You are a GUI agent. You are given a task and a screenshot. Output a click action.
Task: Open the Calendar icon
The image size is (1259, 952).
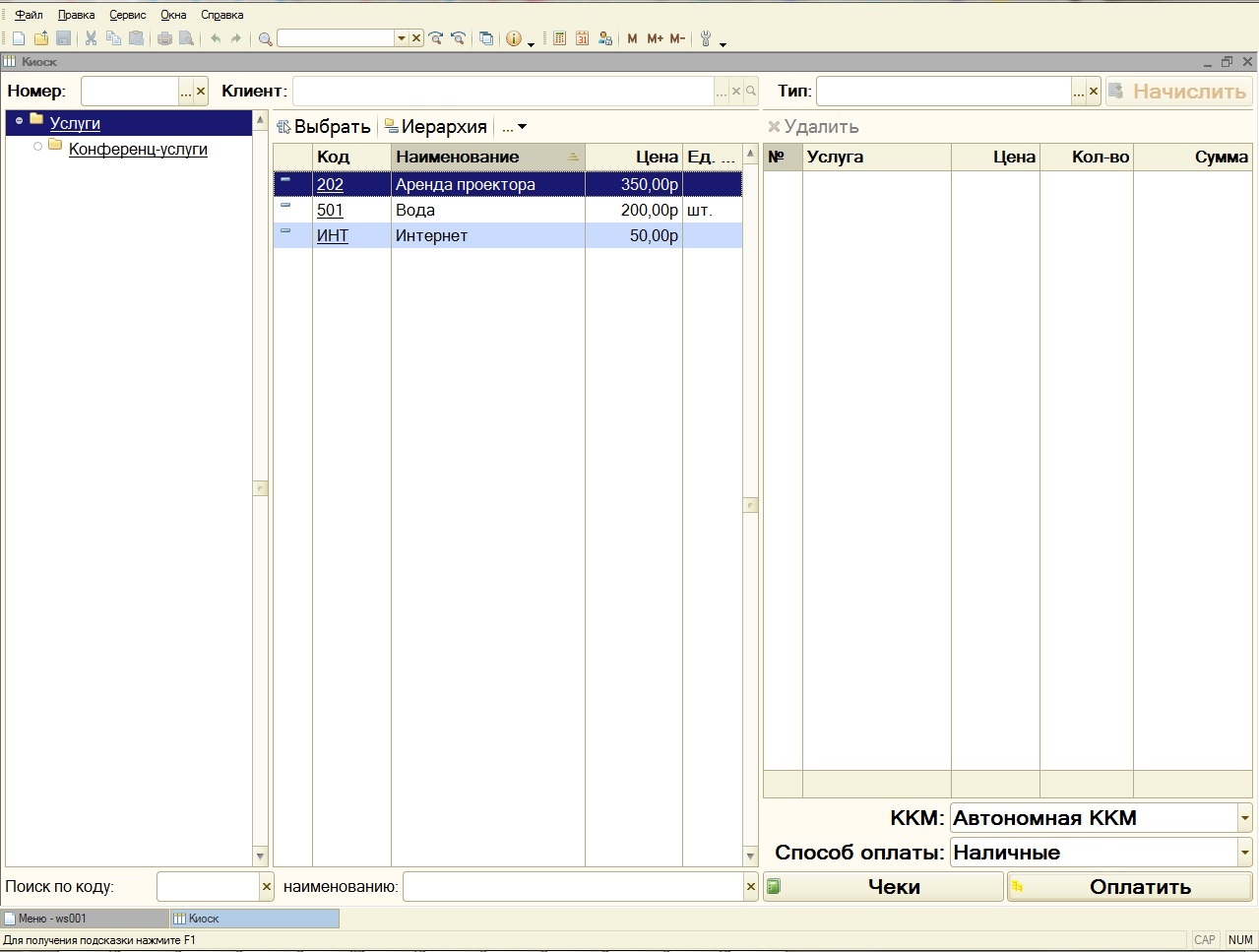coord(582,38)
